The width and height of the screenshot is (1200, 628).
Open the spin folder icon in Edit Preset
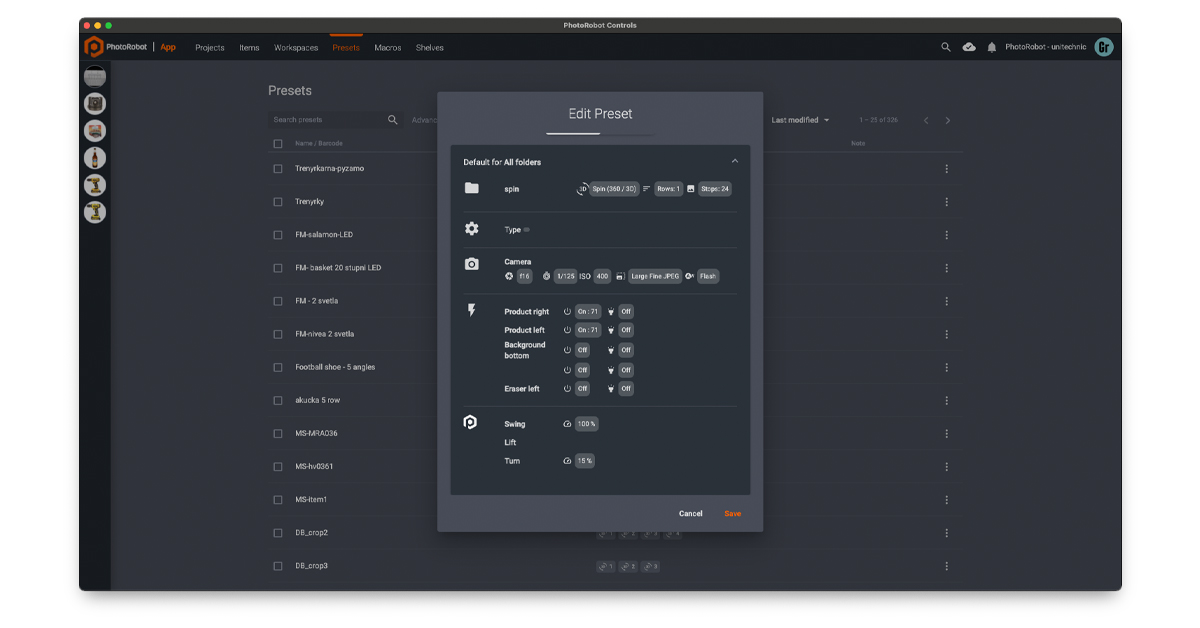(470, 189)
